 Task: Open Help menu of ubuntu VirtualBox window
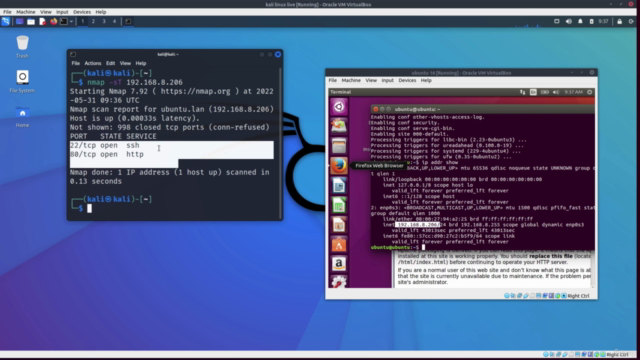[x=426, y=80]
